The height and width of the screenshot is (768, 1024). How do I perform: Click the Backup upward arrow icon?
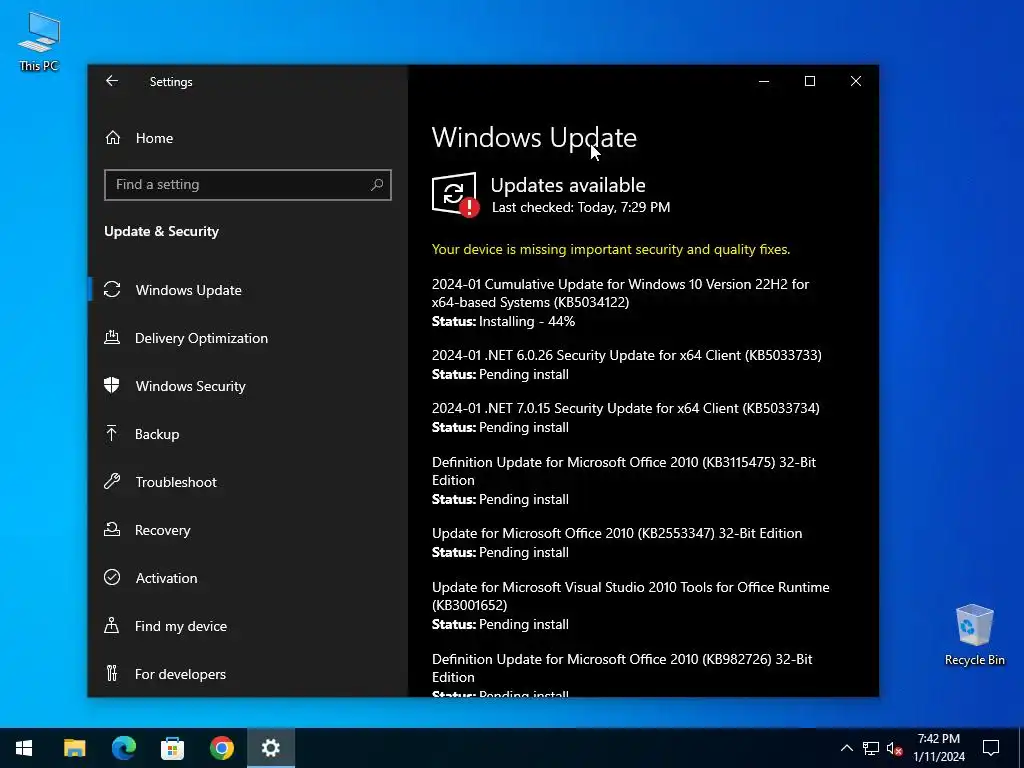click(x=112, y=434)
